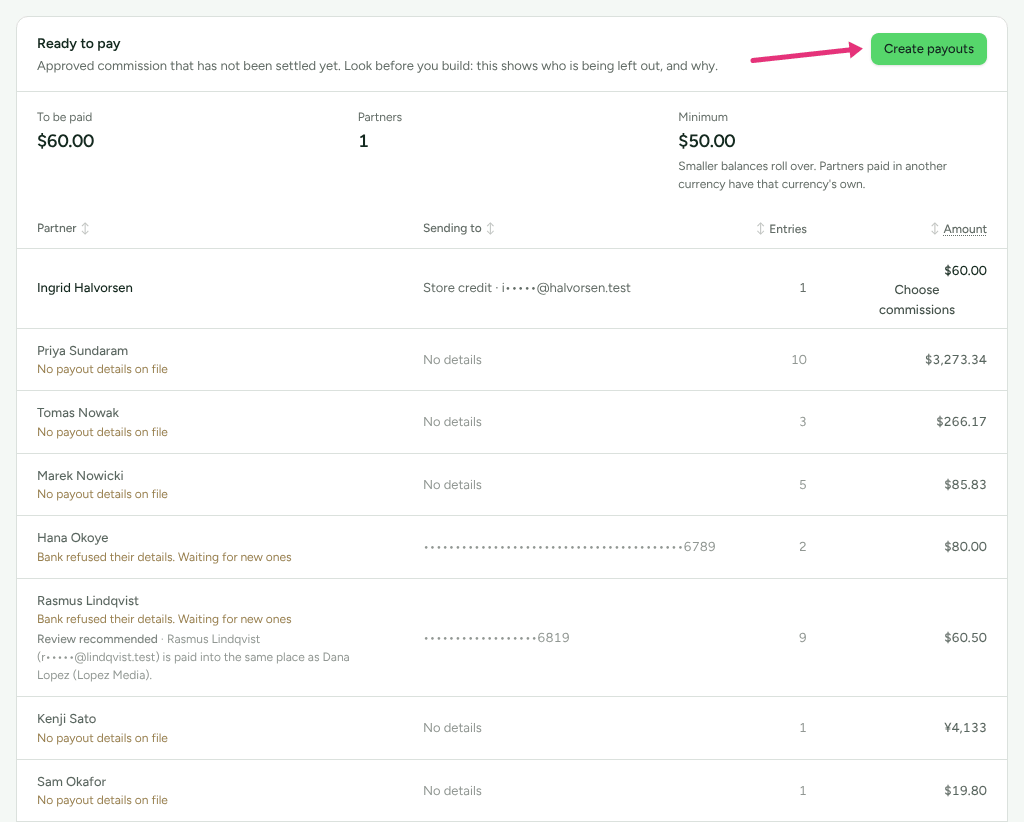Click Marek Nowicki partner name

pyautogui.click(x=80, y=475)
